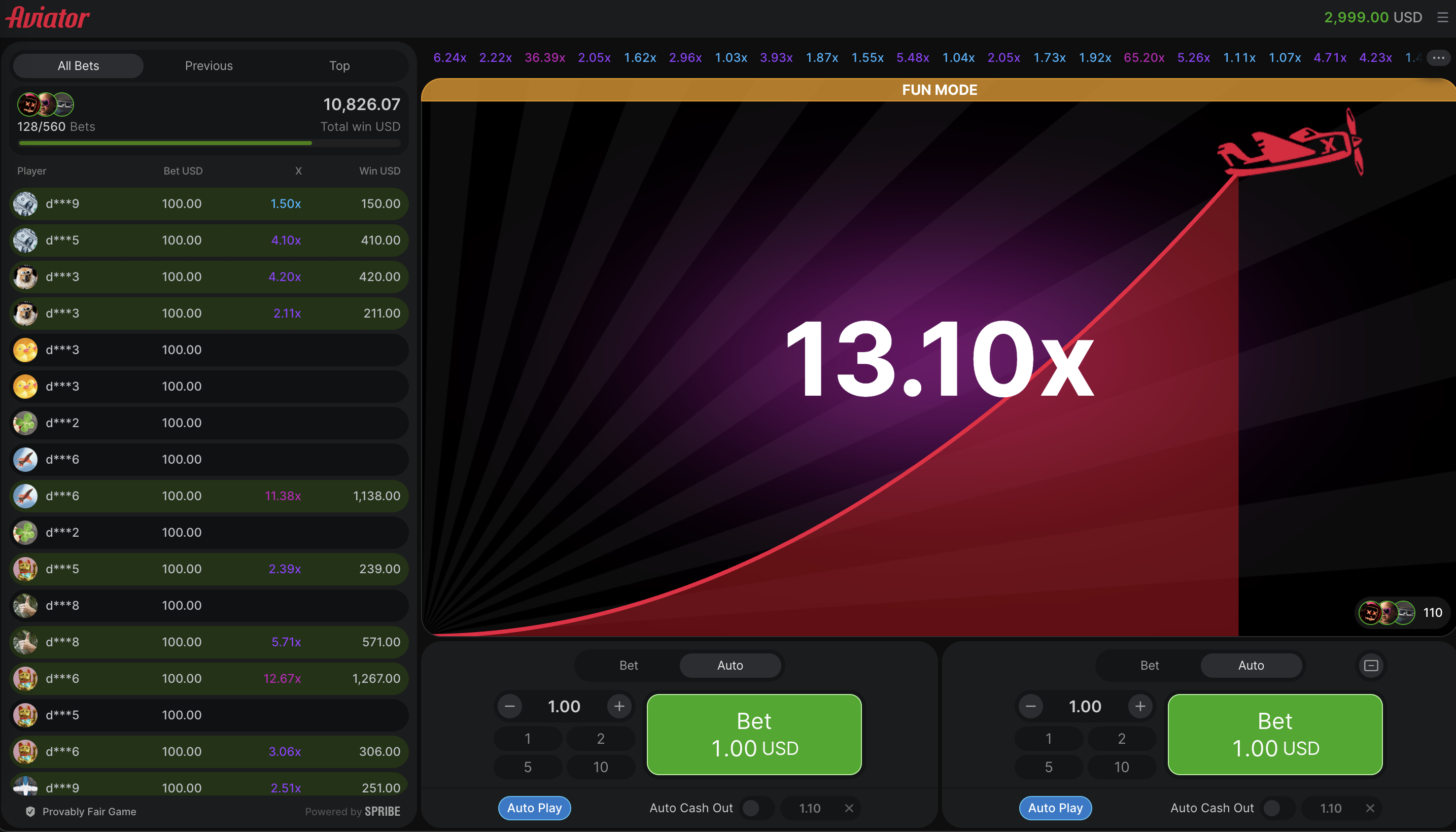Select Auto mode in left panel
The height and width of the screenshot is (832, 1456).
tap(731, 665)
